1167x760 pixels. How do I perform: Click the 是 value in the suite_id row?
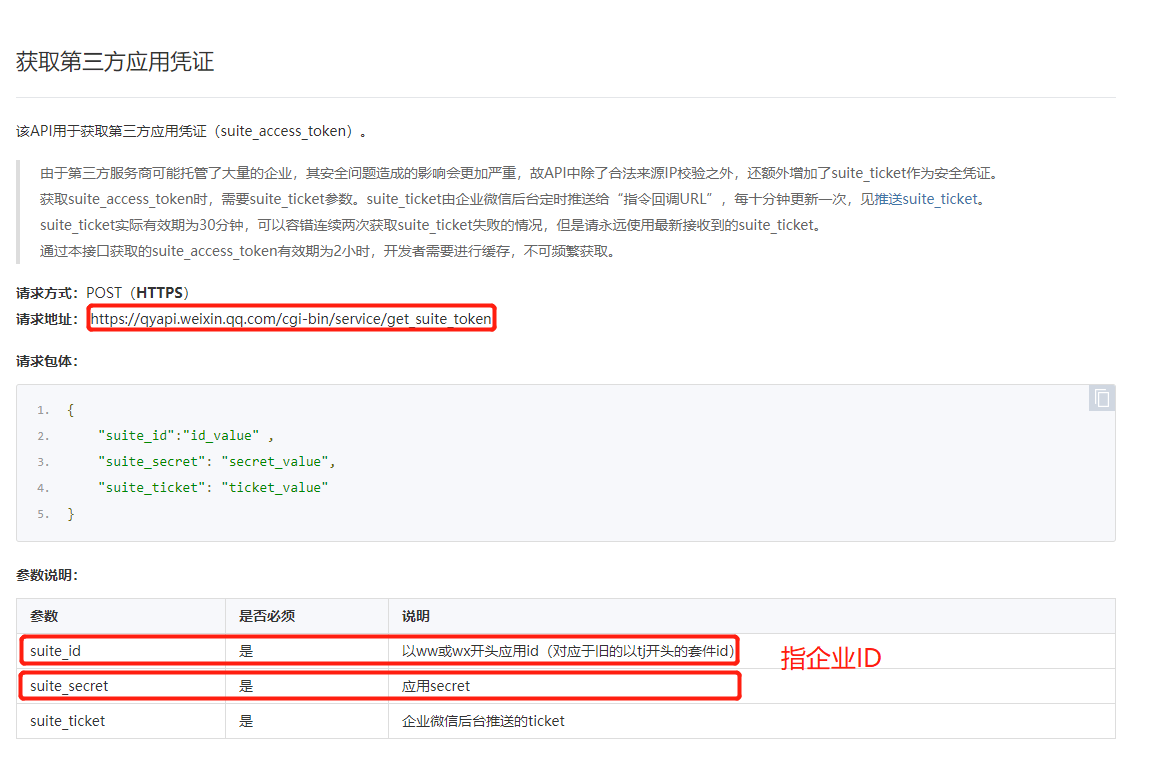point(246,651)
